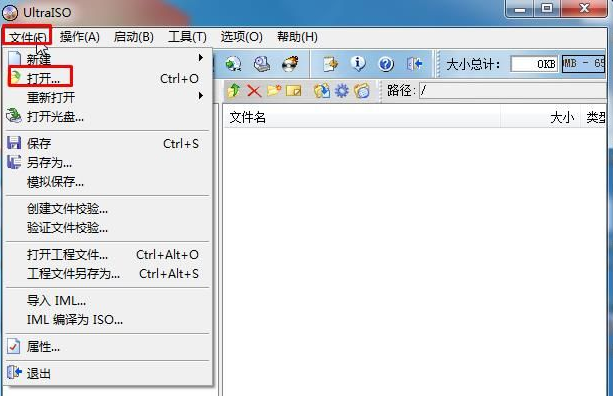Screen dimensions: 613x396
Task: Choose 工程文件另存为... menu entry
Action: 108,274
